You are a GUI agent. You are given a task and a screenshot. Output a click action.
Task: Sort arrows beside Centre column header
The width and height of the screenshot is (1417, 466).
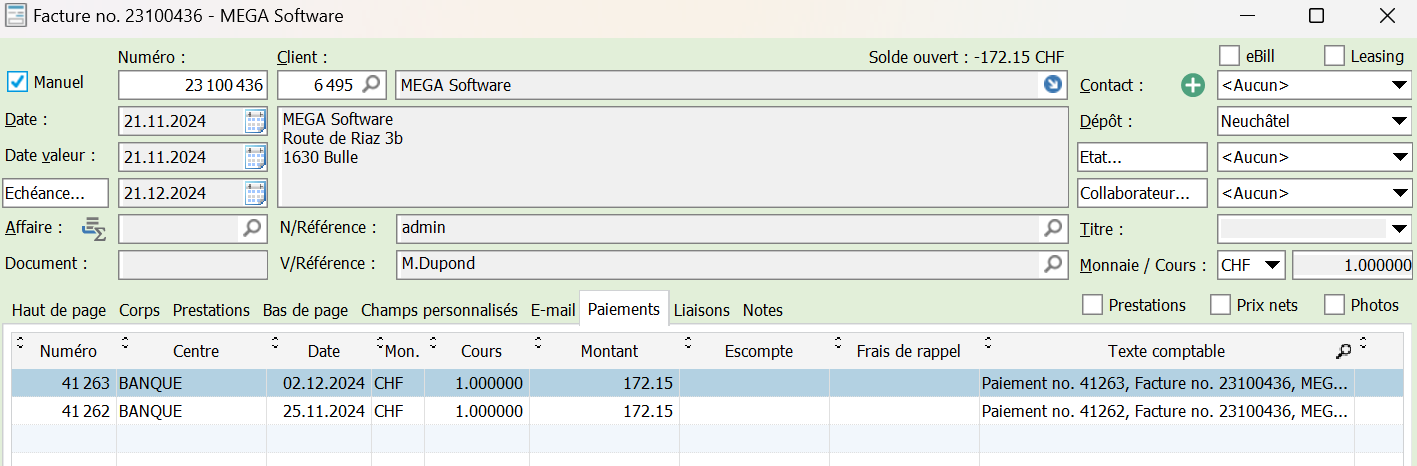[x=124, y=343]
